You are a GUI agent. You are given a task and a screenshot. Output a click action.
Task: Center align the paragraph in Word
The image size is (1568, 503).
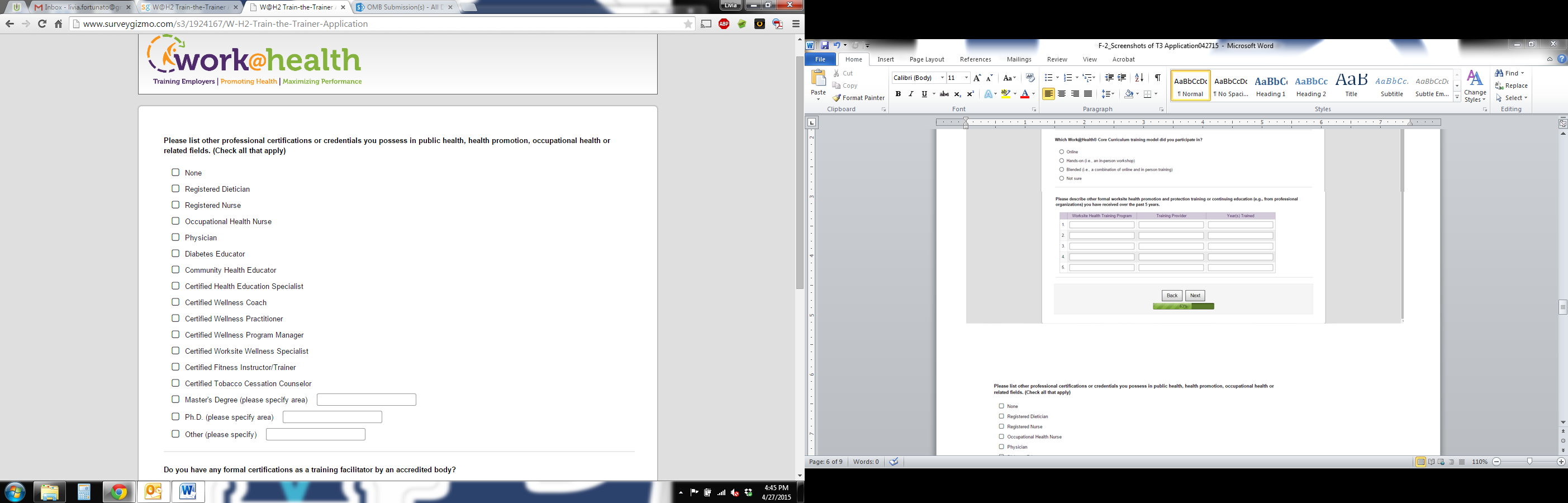pos(1062,94)
